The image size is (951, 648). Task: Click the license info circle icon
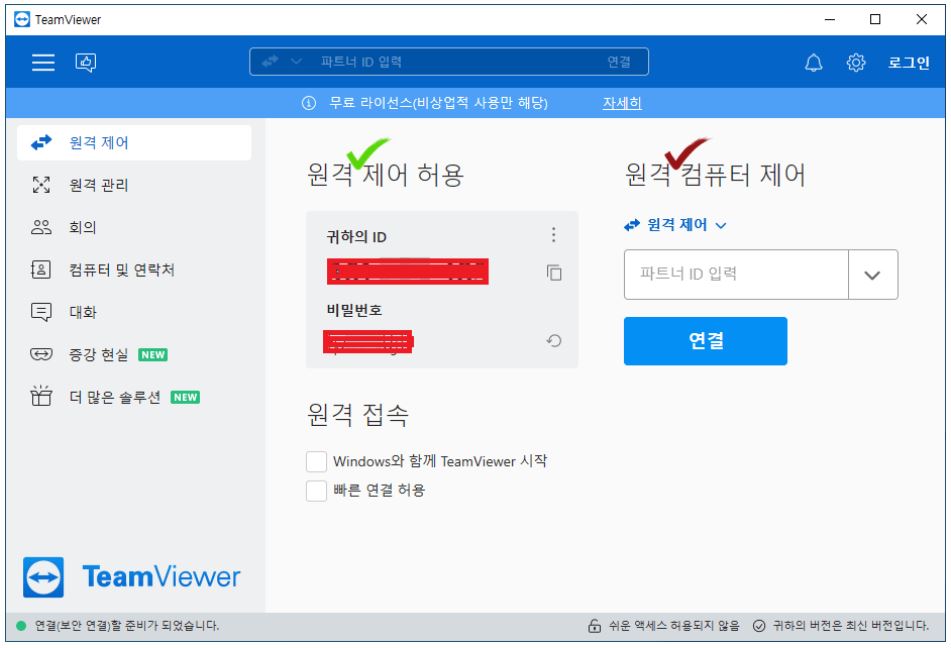pos(309,103)
